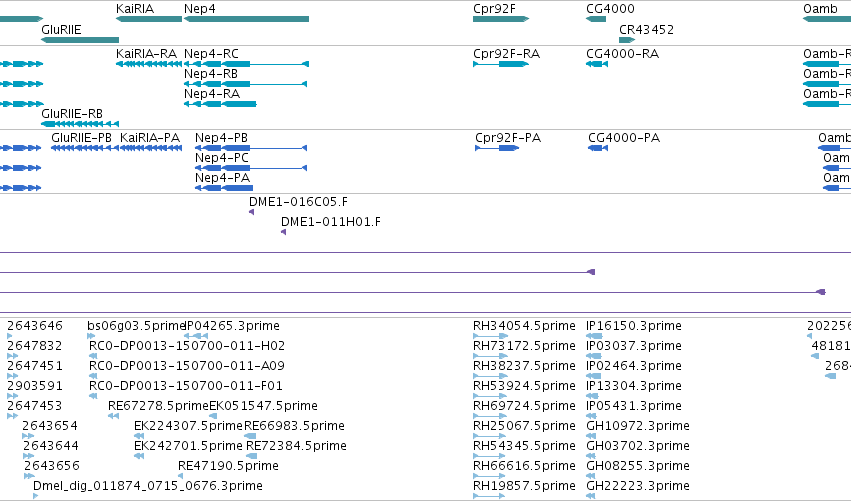Select protein KaiRIA-PA
Screen dimensions: 851x501
pyautogui.click(x=151, y=148)
